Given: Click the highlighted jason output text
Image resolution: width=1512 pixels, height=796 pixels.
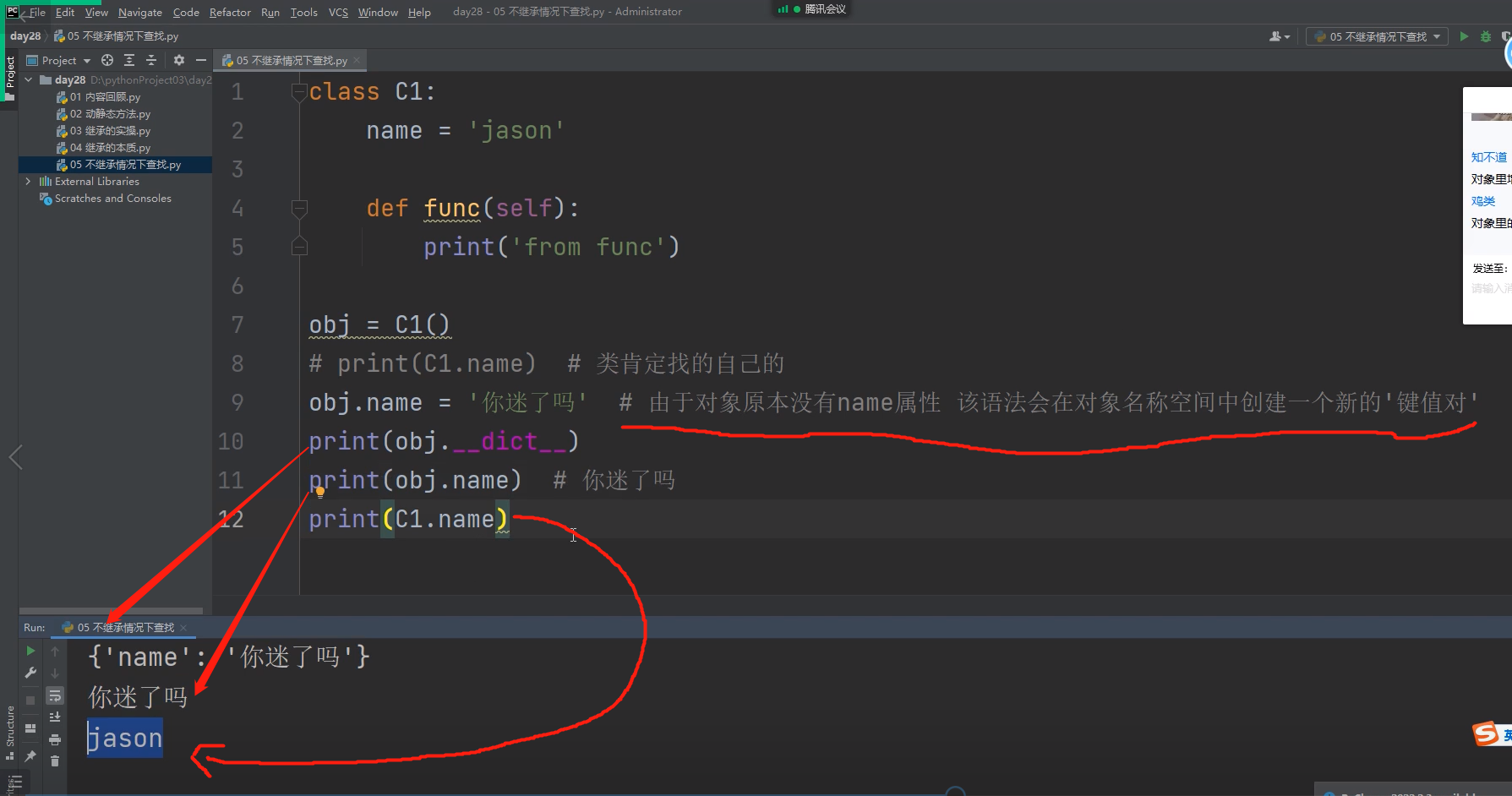Looking at the screenshot, I should click(125, 738).
